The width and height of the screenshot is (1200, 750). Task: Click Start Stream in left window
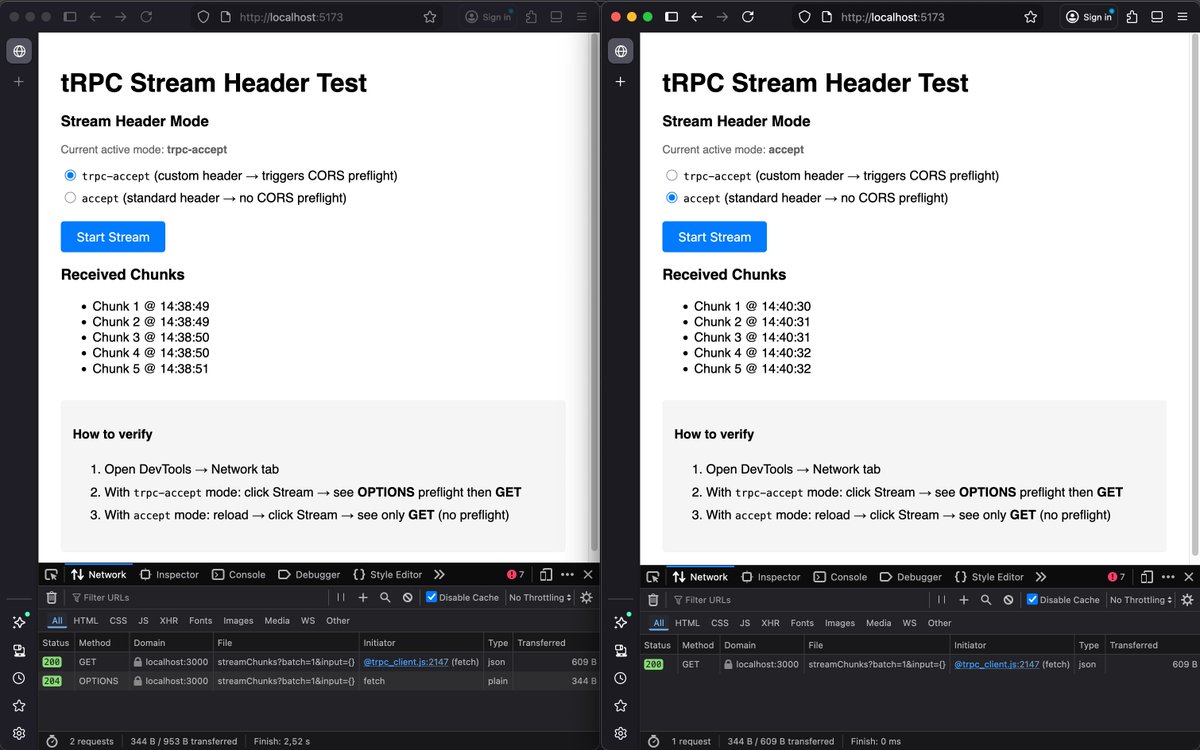click(x=113, y=237)
